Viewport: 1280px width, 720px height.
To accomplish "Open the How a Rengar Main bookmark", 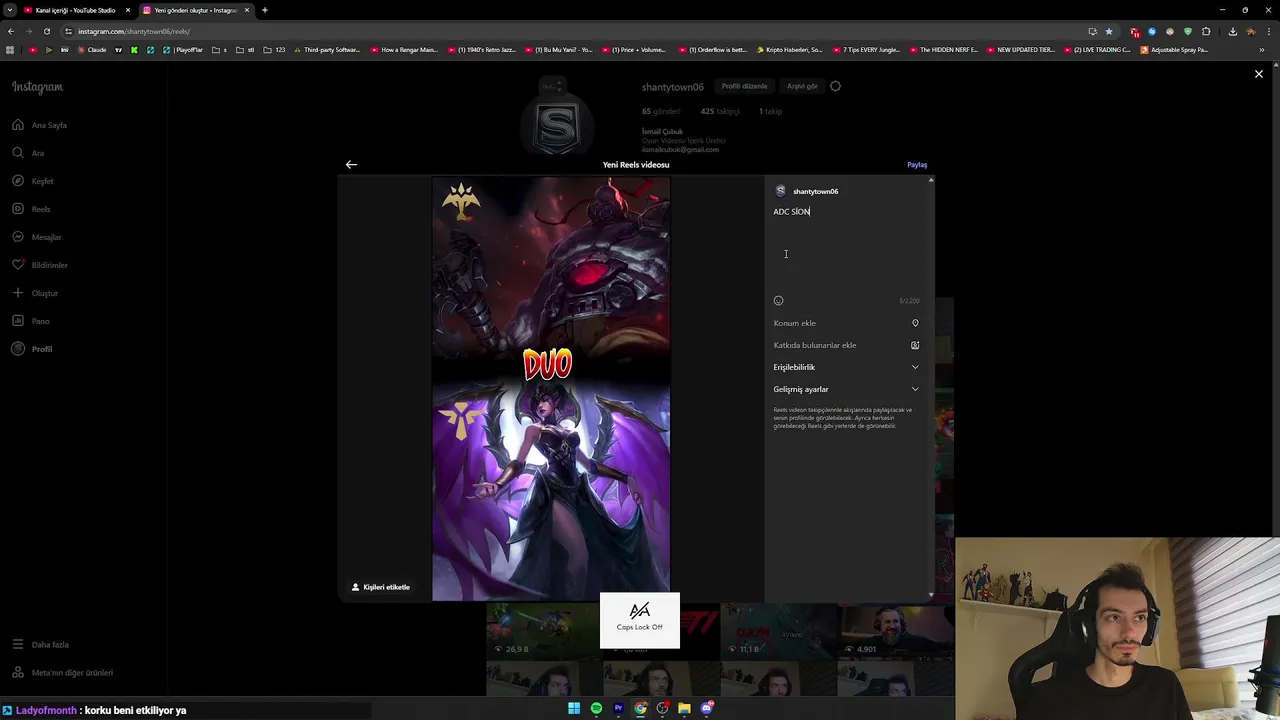I will [404, 50].
